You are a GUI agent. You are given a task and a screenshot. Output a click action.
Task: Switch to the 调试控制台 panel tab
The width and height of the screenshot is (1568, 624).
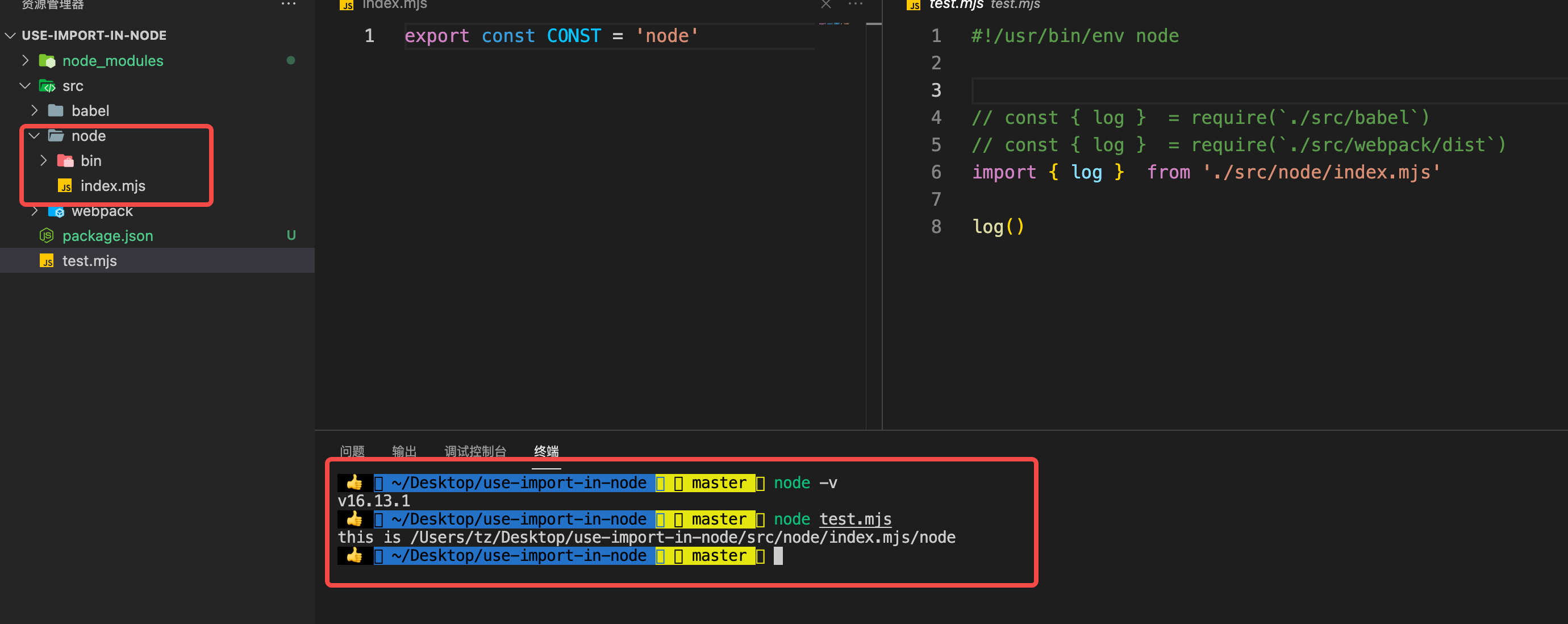(x=475, y=451)
